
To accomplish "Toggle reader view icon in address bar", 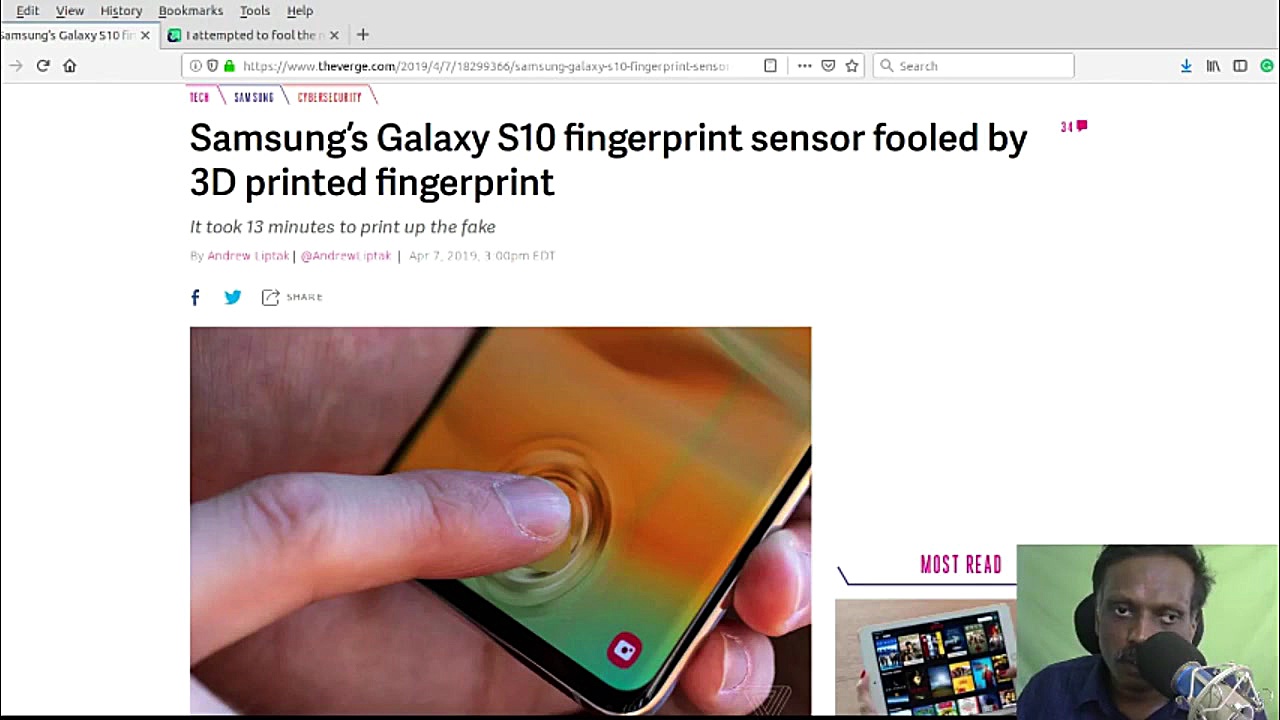I will [x=770, y=66].
